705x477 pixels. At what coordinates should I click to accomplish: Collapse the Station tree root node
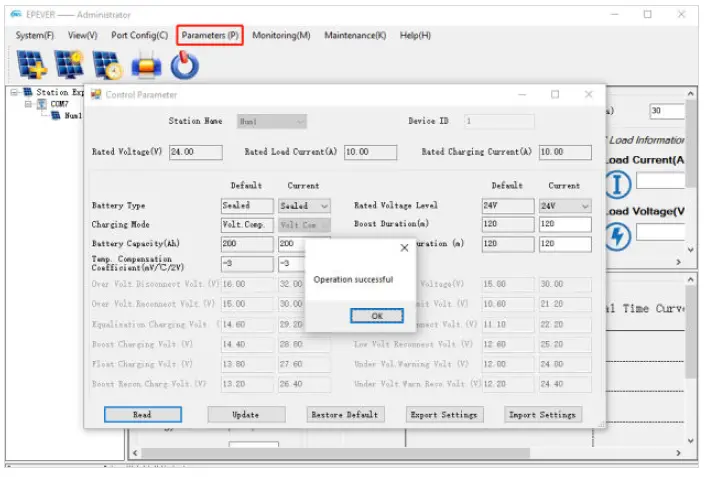[x=14, y=93]
